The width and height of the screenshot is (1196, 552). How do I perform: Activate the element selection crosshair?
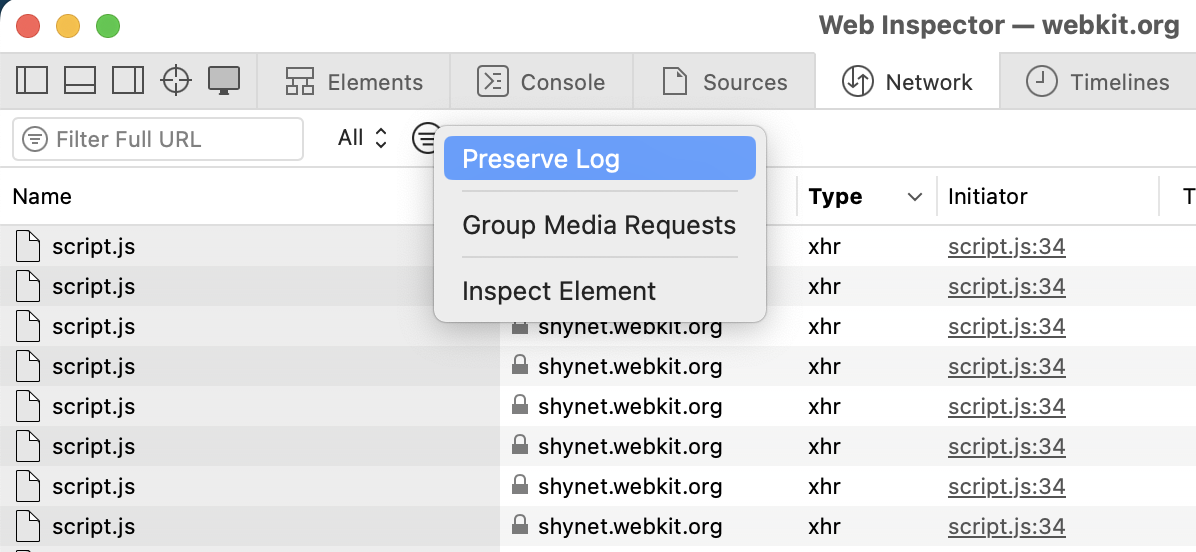click(176, 81)
